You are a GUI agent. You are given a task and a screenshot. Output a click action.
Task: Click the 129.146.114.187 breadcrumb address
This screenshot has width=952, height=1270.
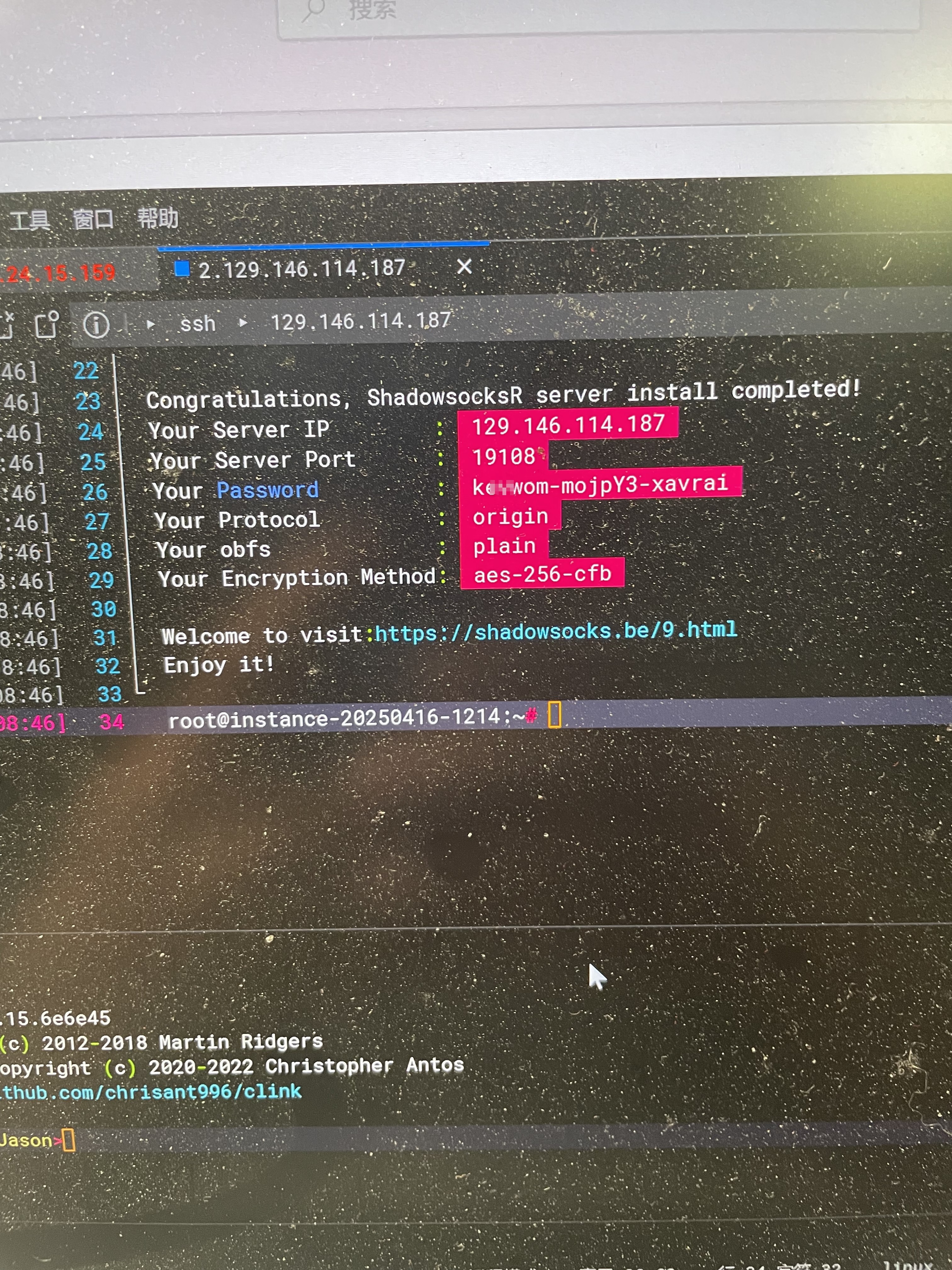(360, 321)
